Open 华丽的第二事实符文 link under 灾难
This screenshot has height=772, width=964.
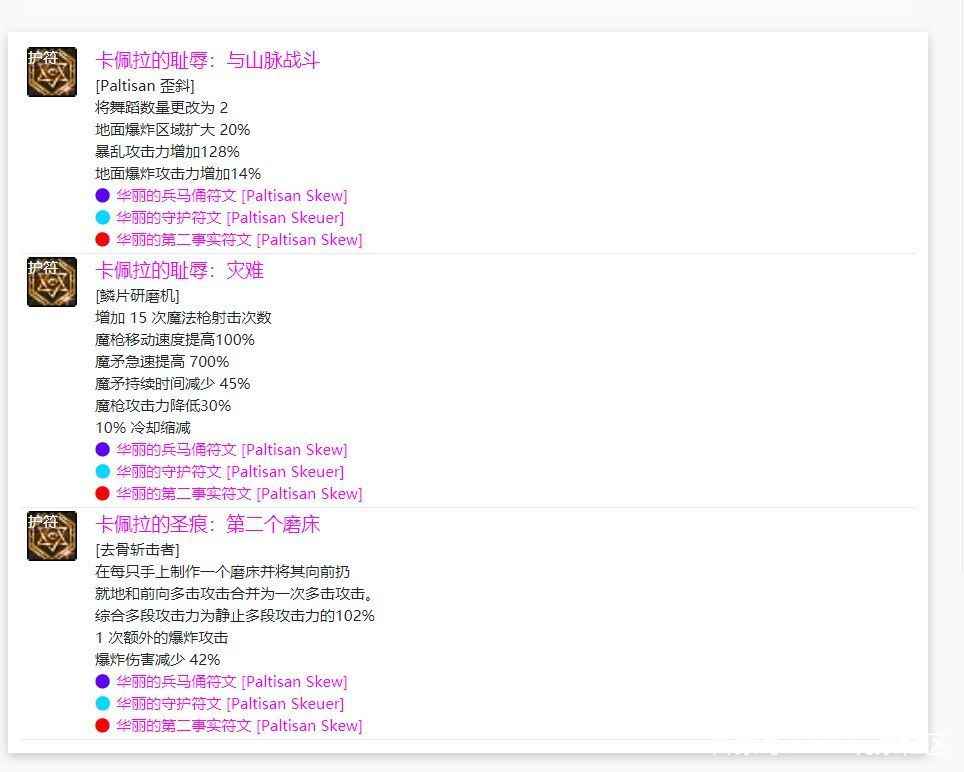[x=239, y=494]
